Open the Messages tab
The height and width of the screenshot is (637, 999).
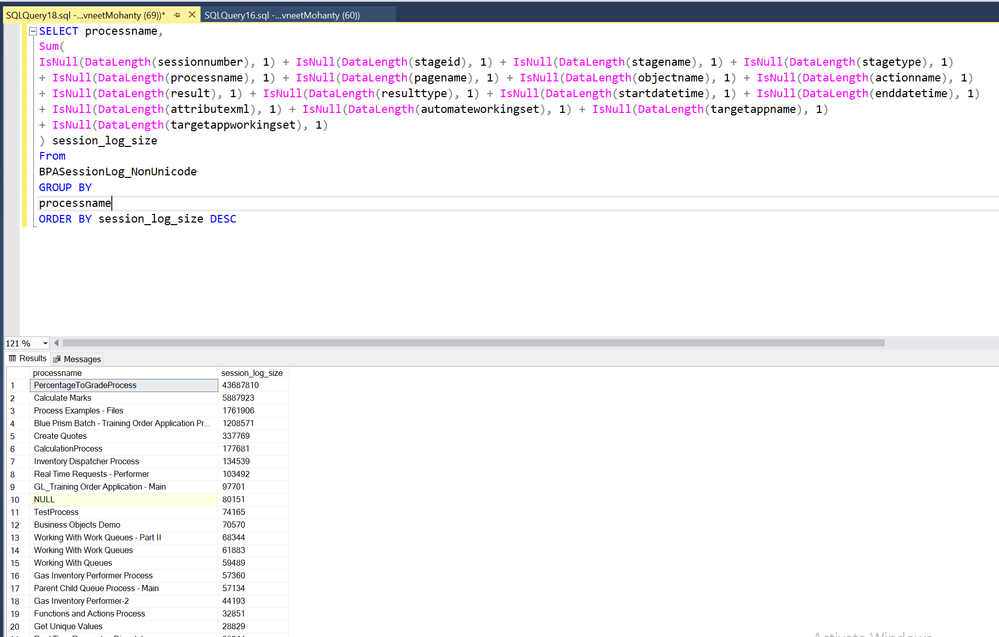point(77,359)
